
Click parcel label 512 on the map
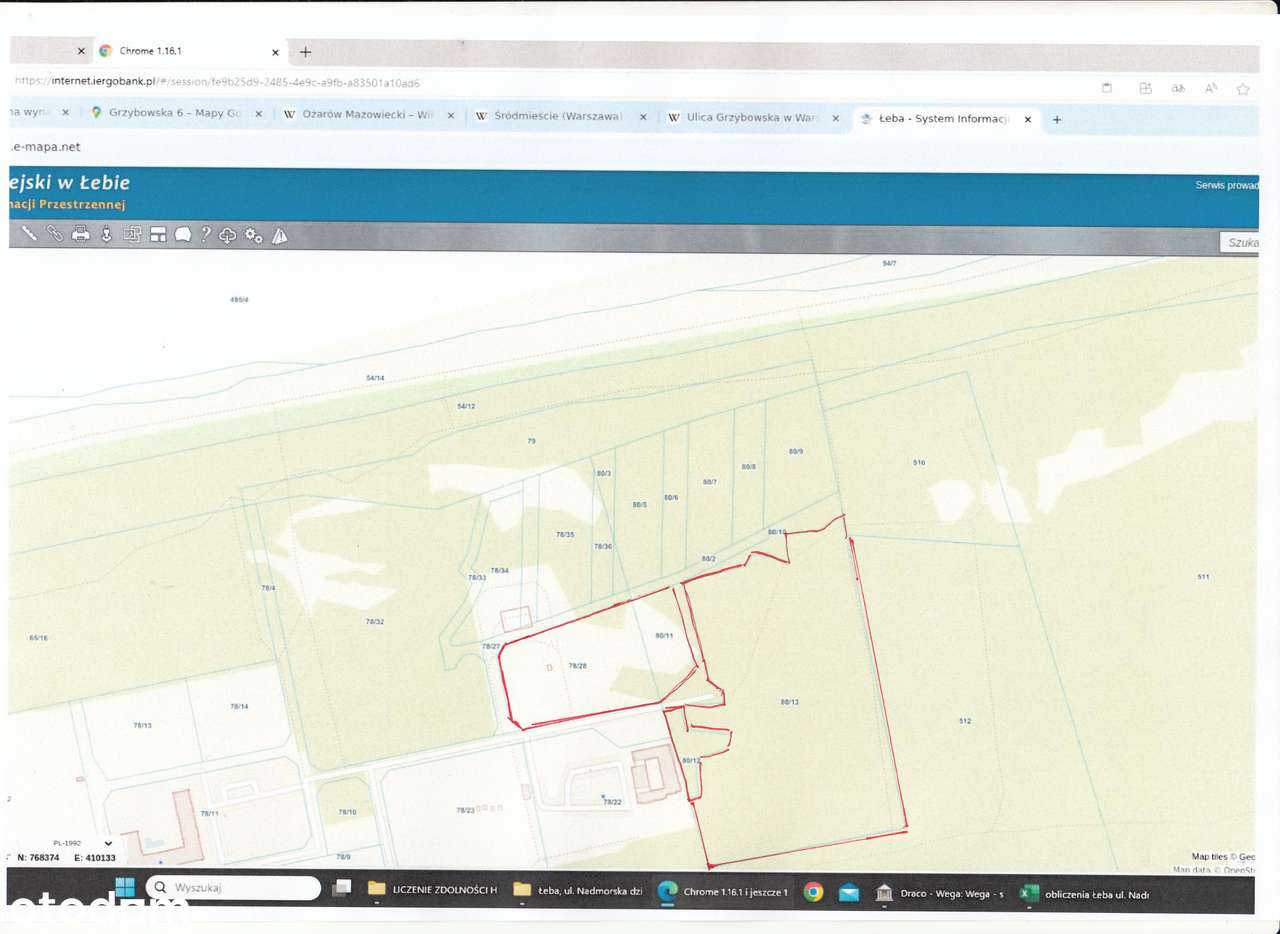965,721
